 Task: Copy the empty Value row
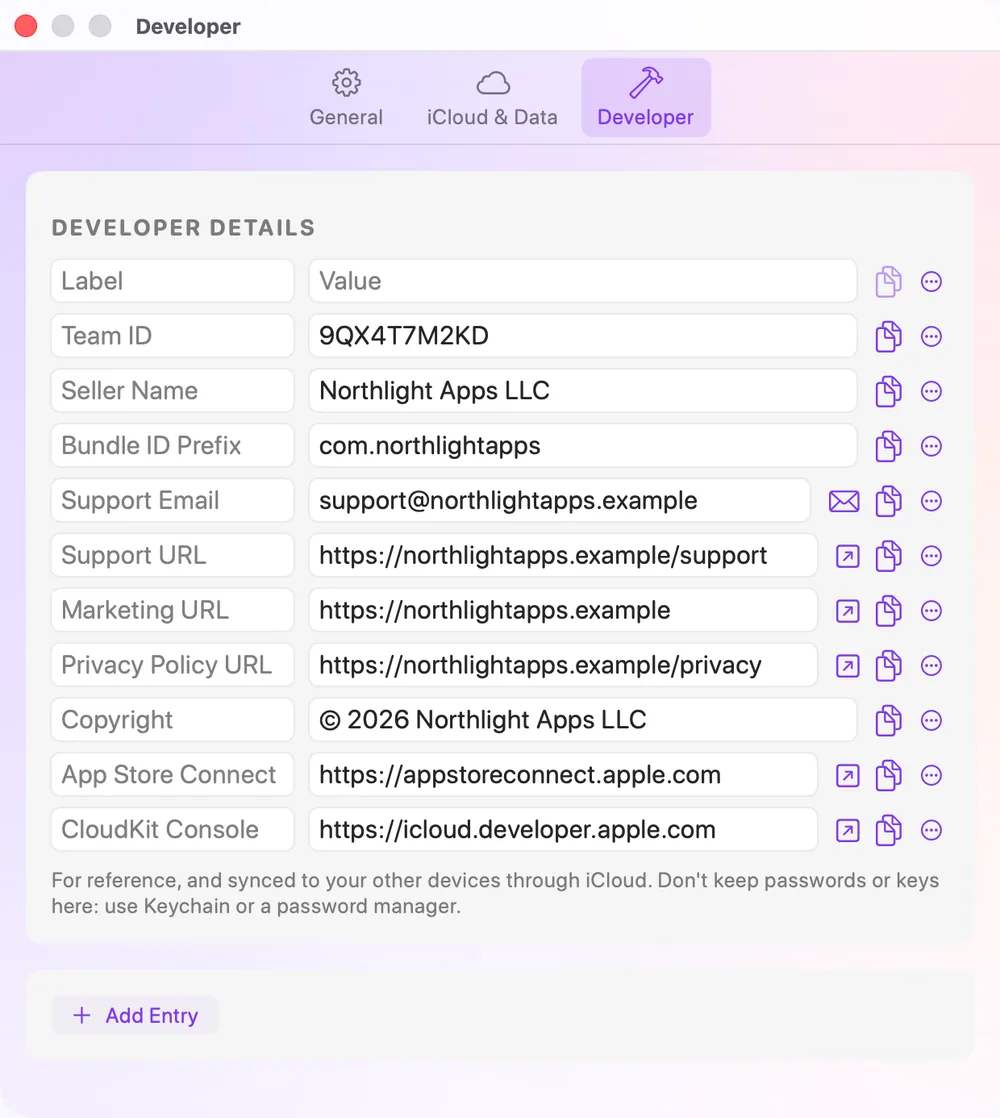(x=888, y=281)
